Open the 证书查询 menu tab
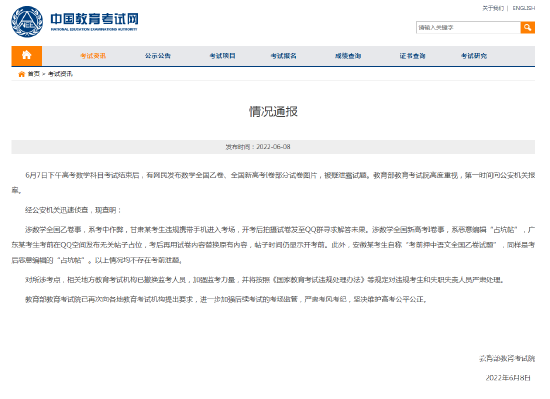Viewport: 550px width, 399px height. pyautogui.click(x=412, y=56)
